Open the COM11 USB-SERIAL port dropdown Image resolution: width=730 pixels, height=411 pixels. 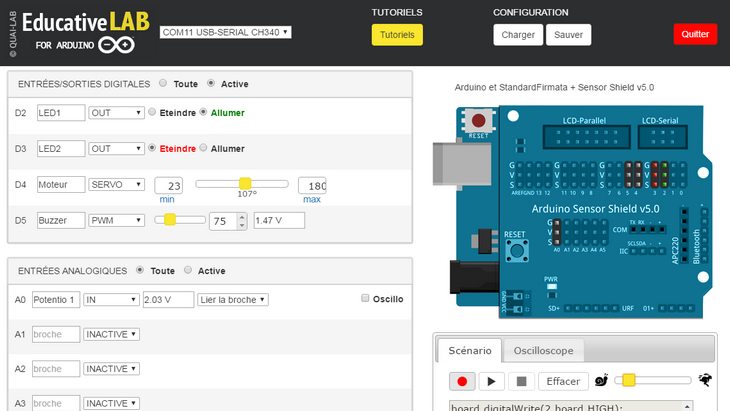pyautogui.click(x=225, y=32)
